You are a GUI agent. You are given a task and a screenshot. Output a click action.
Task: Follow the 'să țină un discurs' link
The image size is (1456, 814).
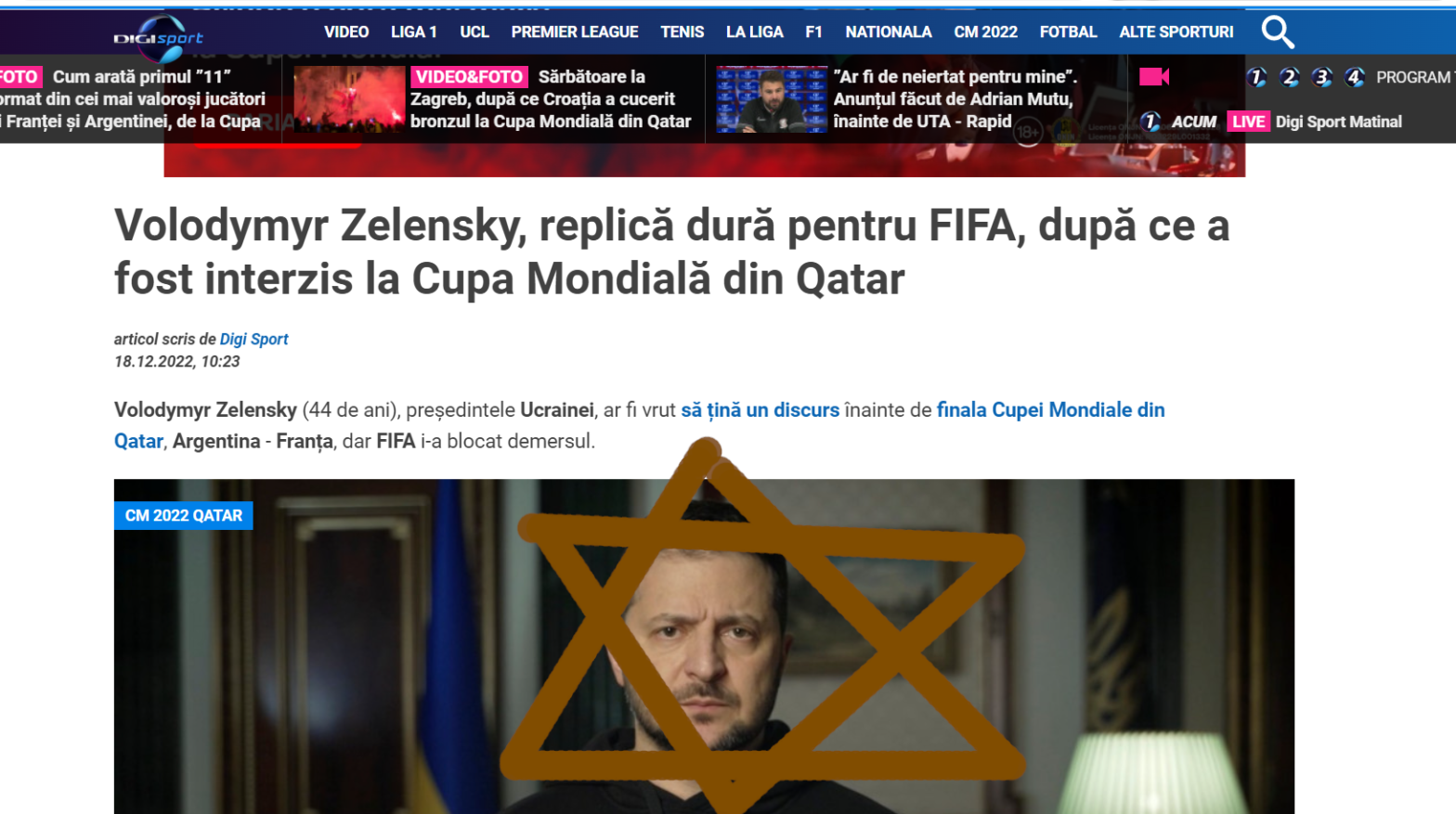760,409
